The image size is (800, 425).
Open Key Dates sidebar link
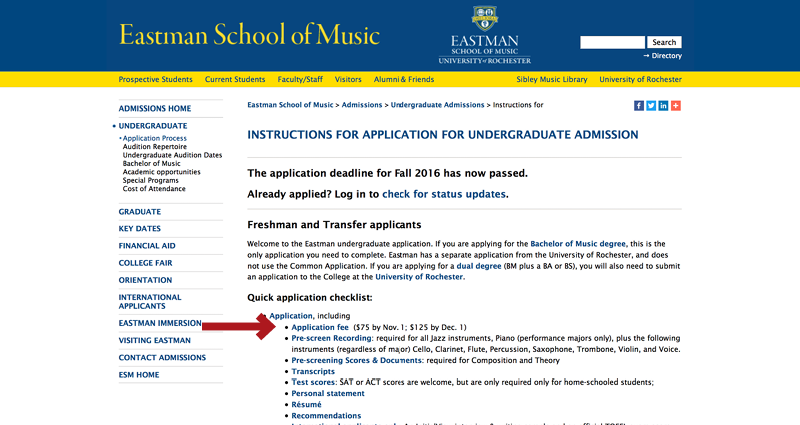(140, 229)
